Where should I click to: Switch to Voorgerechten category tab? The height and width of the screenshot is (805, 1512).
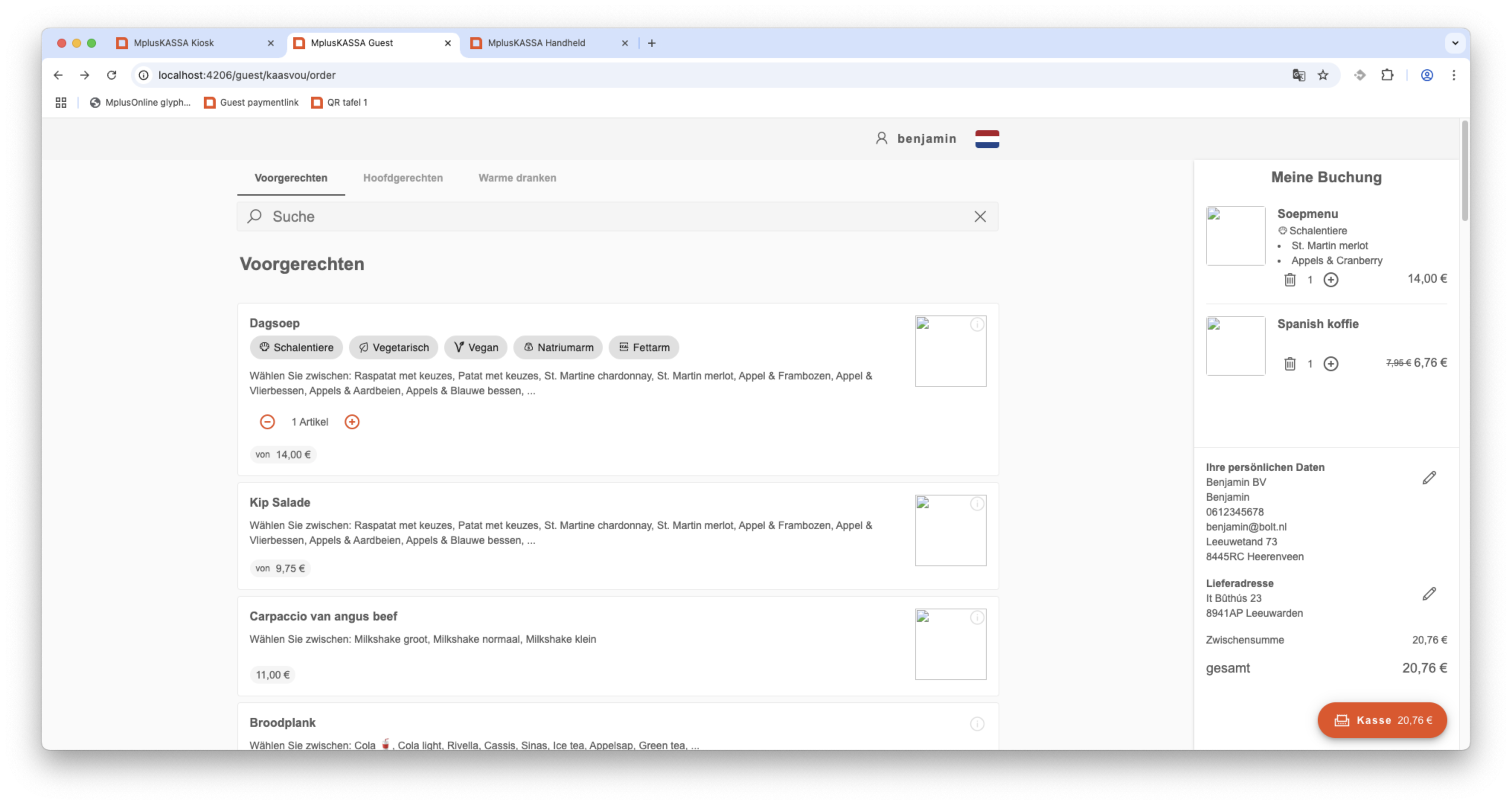(x=291, y=178)
